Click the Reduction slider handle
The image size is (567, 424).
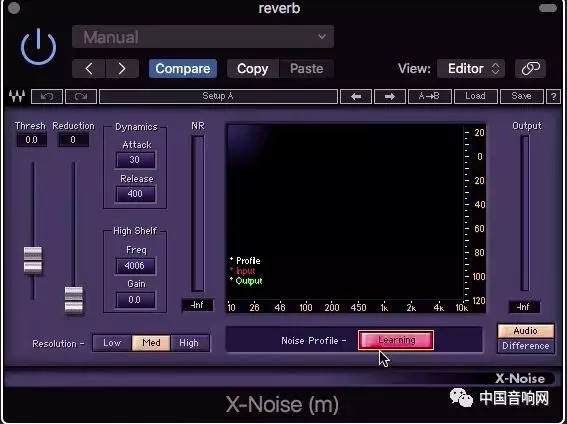[74, 300]
